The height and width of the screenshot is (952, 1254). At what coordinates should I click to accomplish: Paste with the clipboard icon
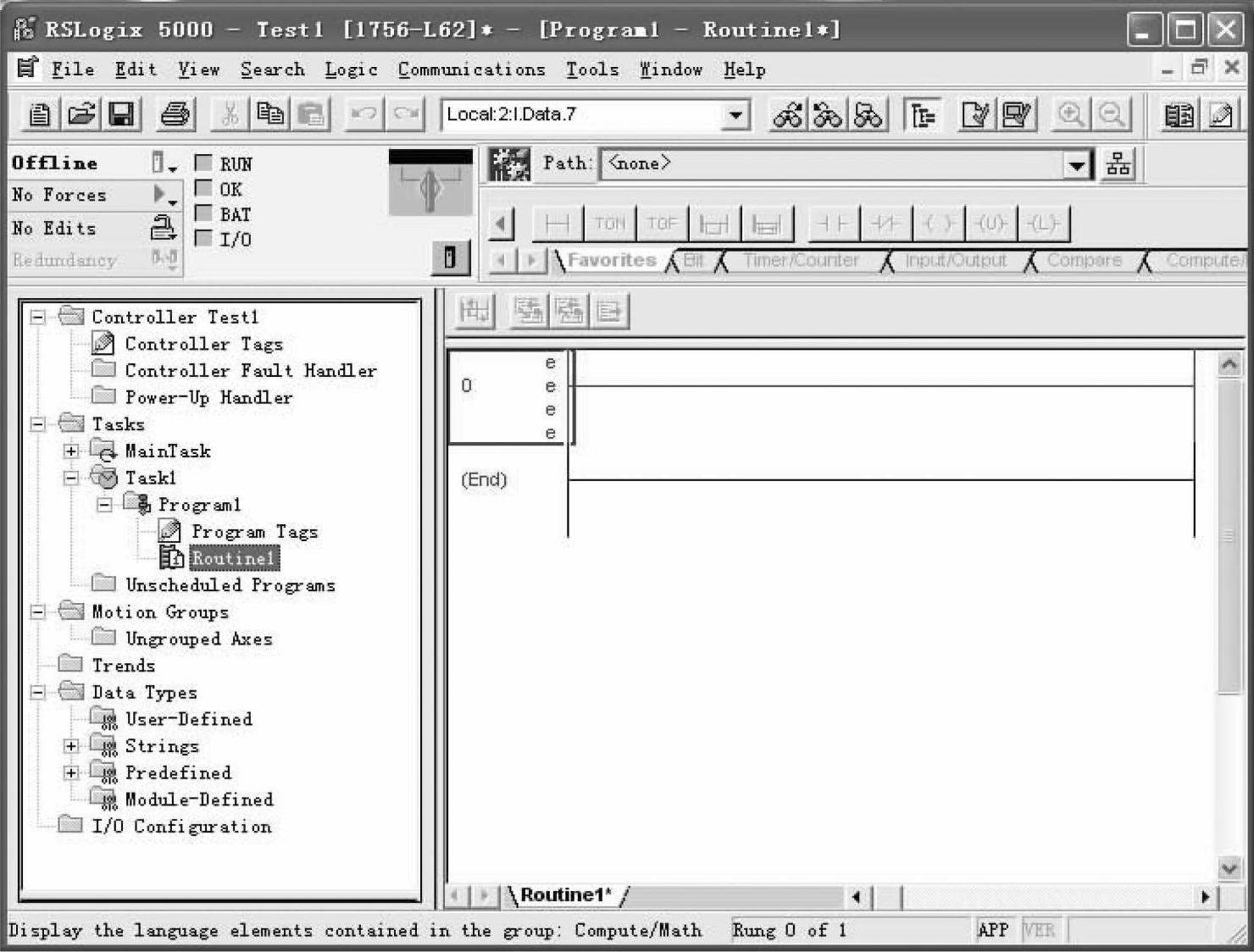(x=311, y=114)
